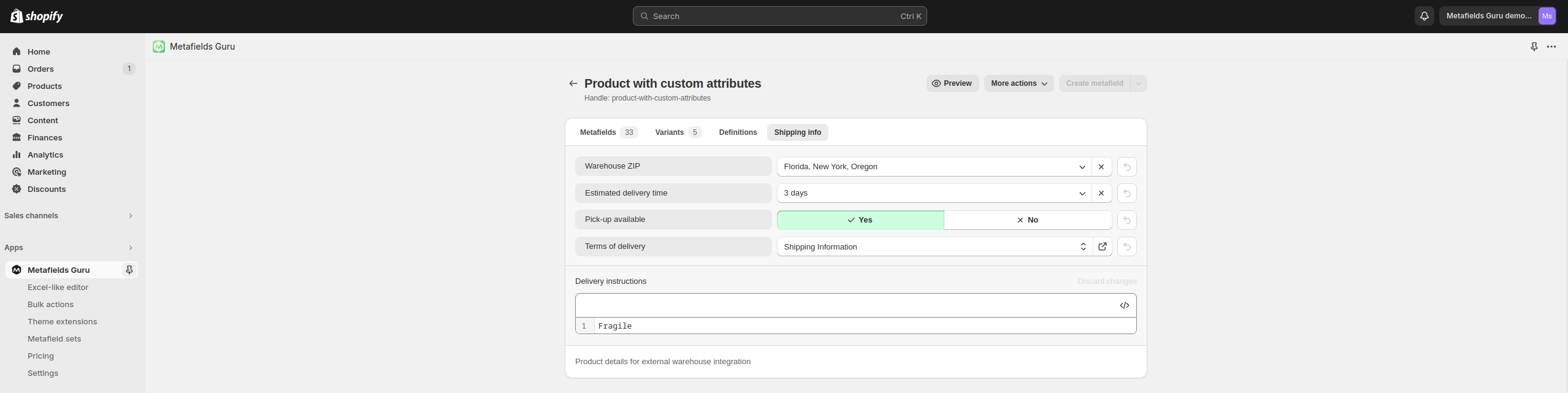Click the search field
The image size is (1568, 393).
[x=779, y=16]
